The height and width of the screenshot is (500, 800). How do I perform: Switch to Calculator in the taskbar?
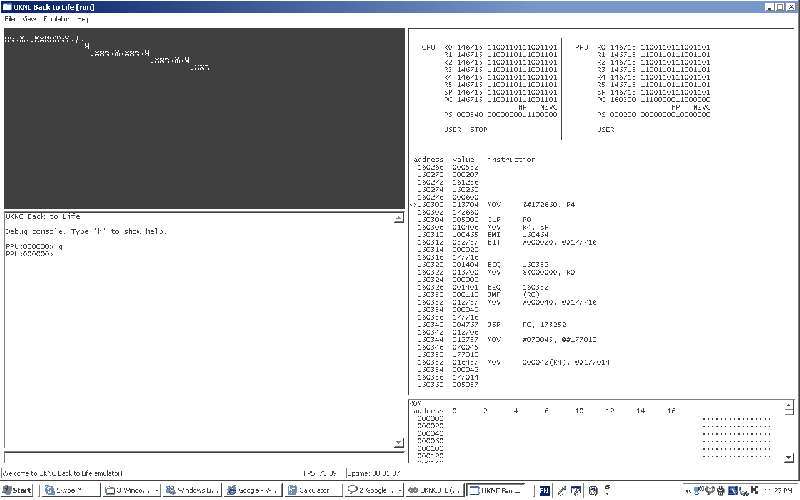(x=313, y=490)
